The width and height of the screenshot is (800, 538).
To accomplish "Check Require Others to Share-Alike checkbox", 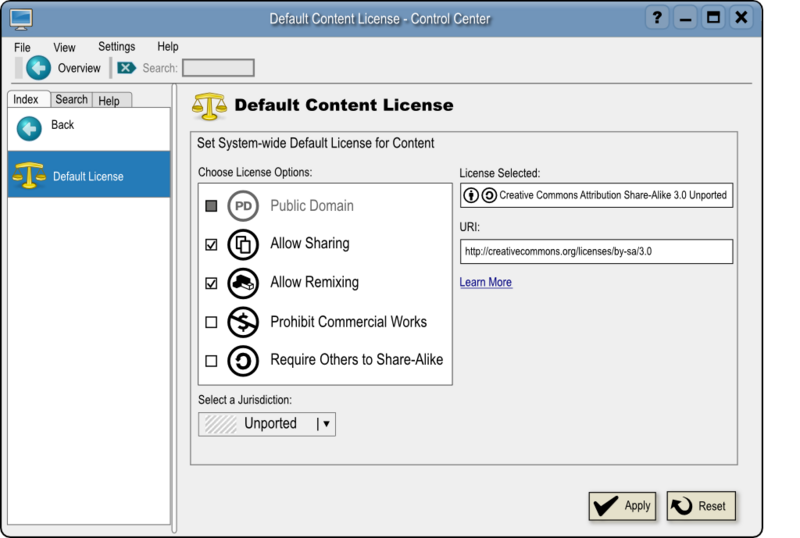I will 211,361.
